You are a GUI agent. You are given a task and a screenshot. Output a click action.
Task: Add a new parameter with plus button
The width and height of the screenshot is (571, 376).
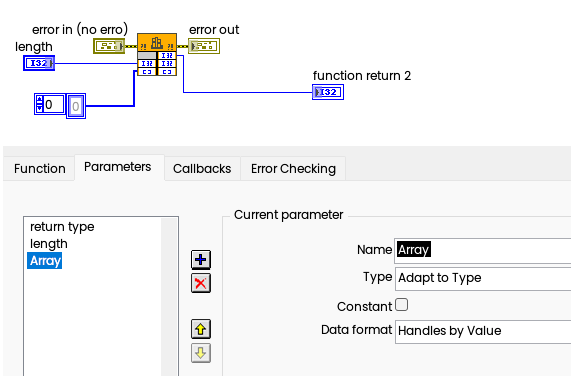click(201, 260)
